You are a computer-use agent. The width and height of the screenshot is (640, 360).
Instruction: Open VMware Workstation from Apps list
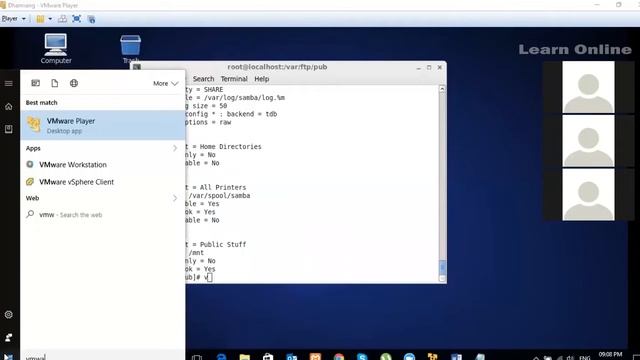(103, 164)
